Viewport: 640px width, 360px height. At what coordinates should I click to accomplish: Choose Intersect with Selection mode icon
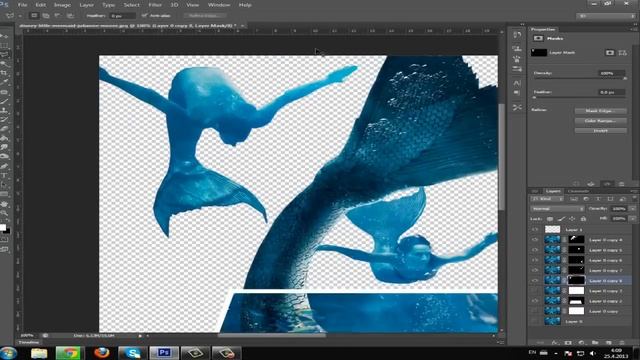pyautogui.click(x=70, y=16)
